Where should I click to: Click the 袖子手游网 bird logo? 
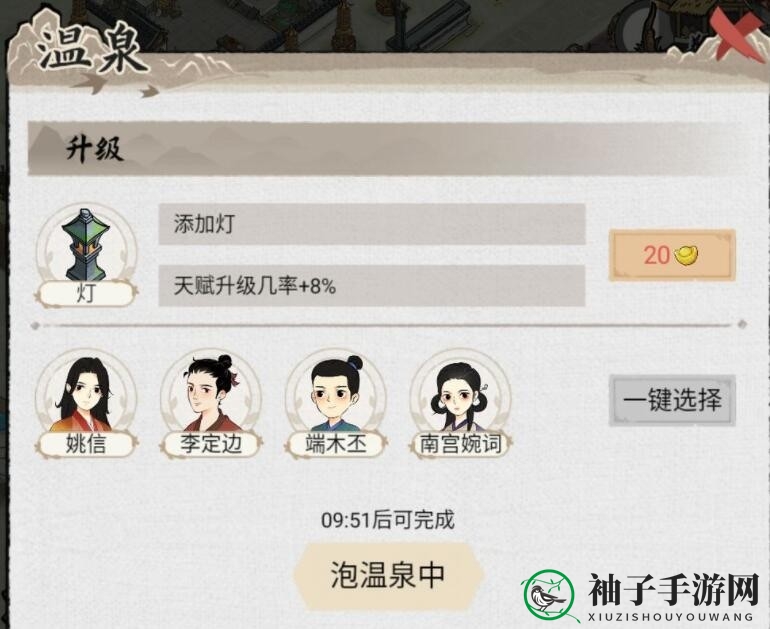tap(549, 596)
